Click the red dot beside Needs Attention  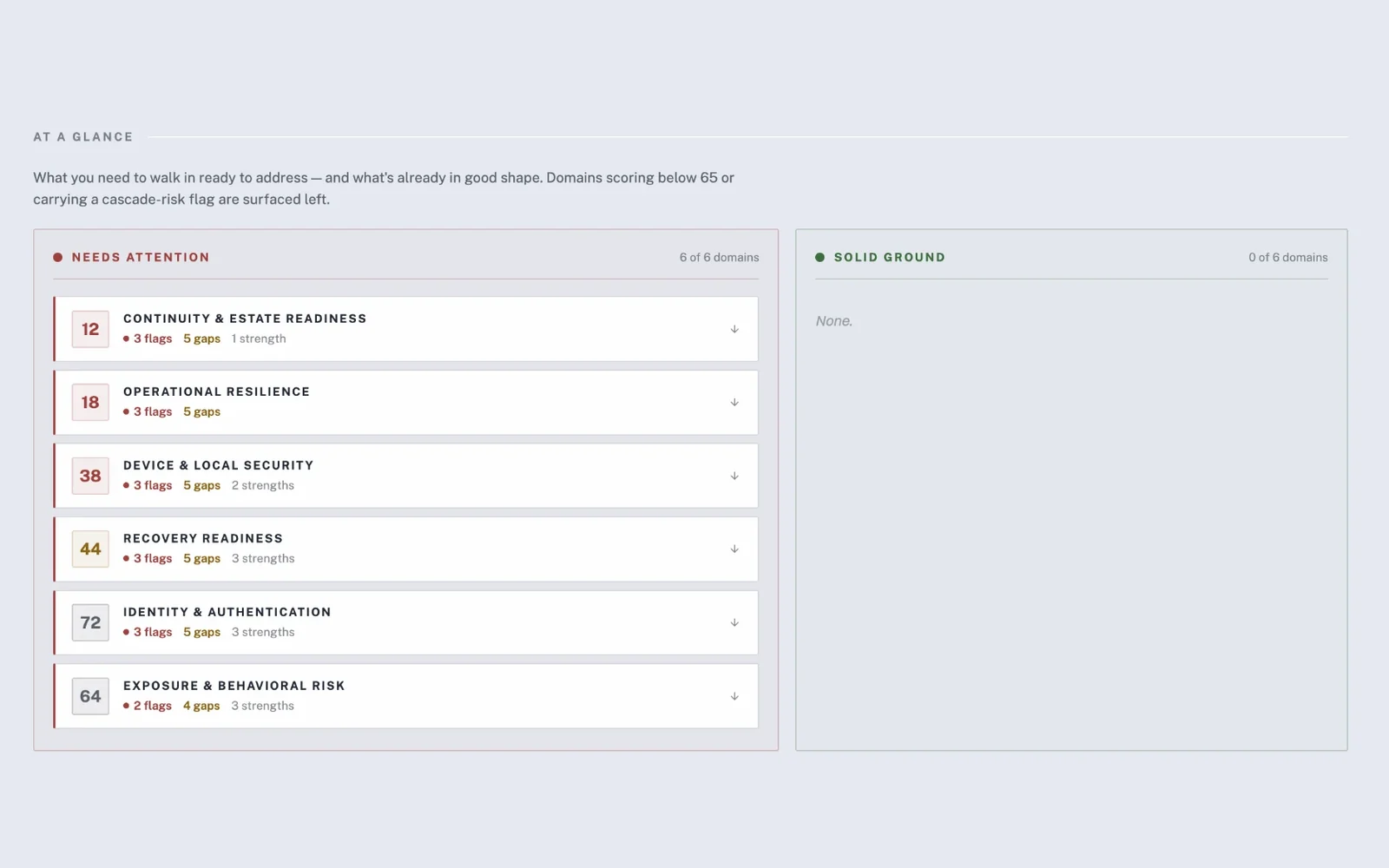tap(58, 258)
